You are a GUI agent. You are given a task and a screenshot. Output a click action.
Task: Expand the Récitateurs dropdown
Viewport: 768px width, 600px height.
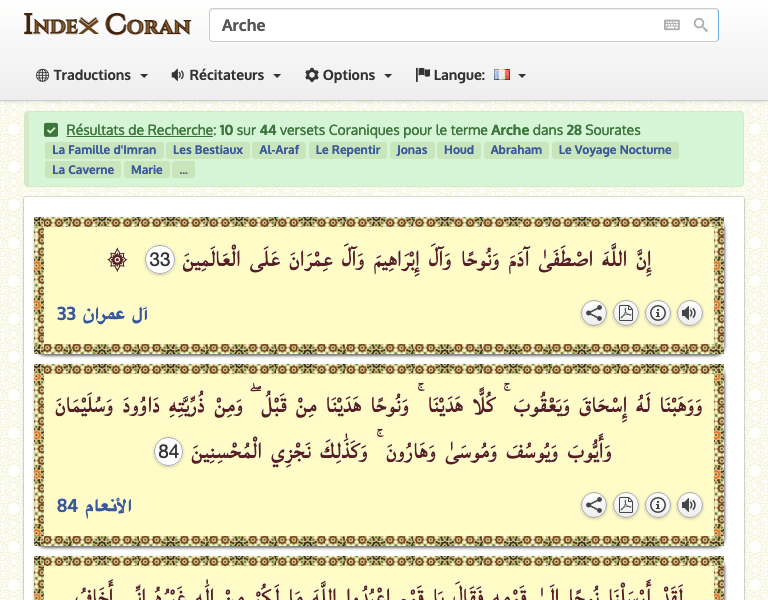pyautogui.click(x=226, y=75)
